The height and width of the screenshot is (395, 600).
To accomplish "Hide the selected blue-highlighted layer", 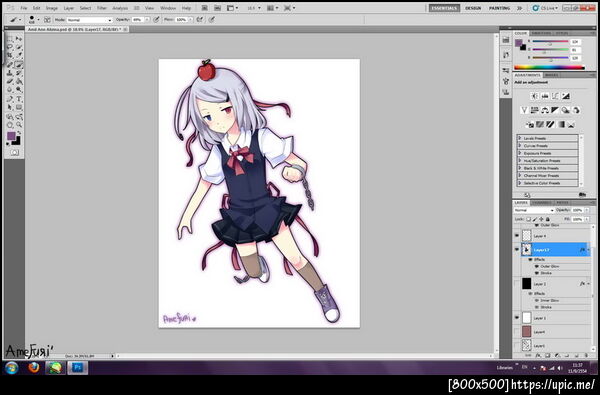I will point(517,250).
